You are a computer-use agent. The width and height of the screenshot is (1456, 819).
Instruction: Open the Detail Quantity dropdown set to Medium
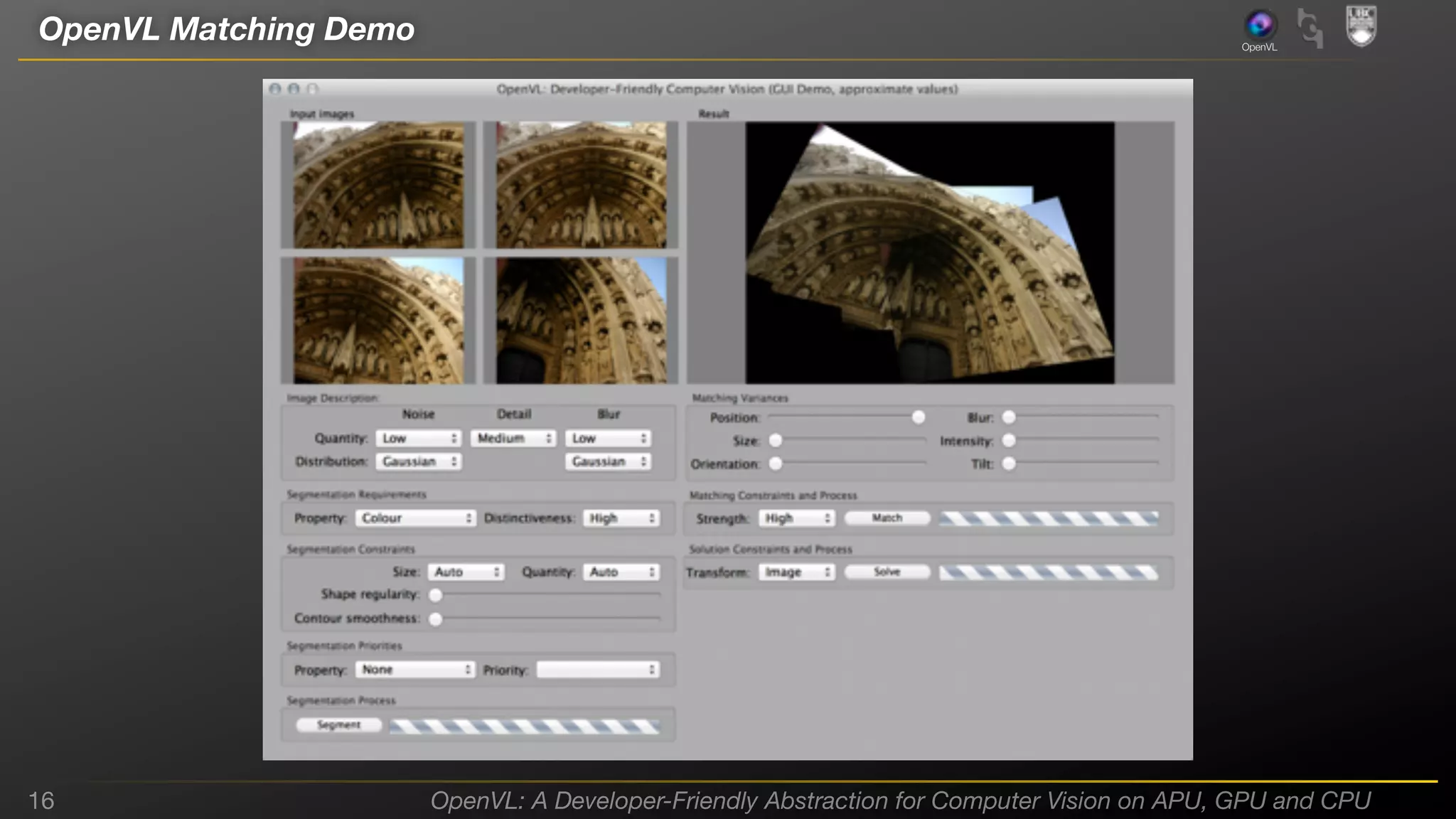click(x=513, y=439)
